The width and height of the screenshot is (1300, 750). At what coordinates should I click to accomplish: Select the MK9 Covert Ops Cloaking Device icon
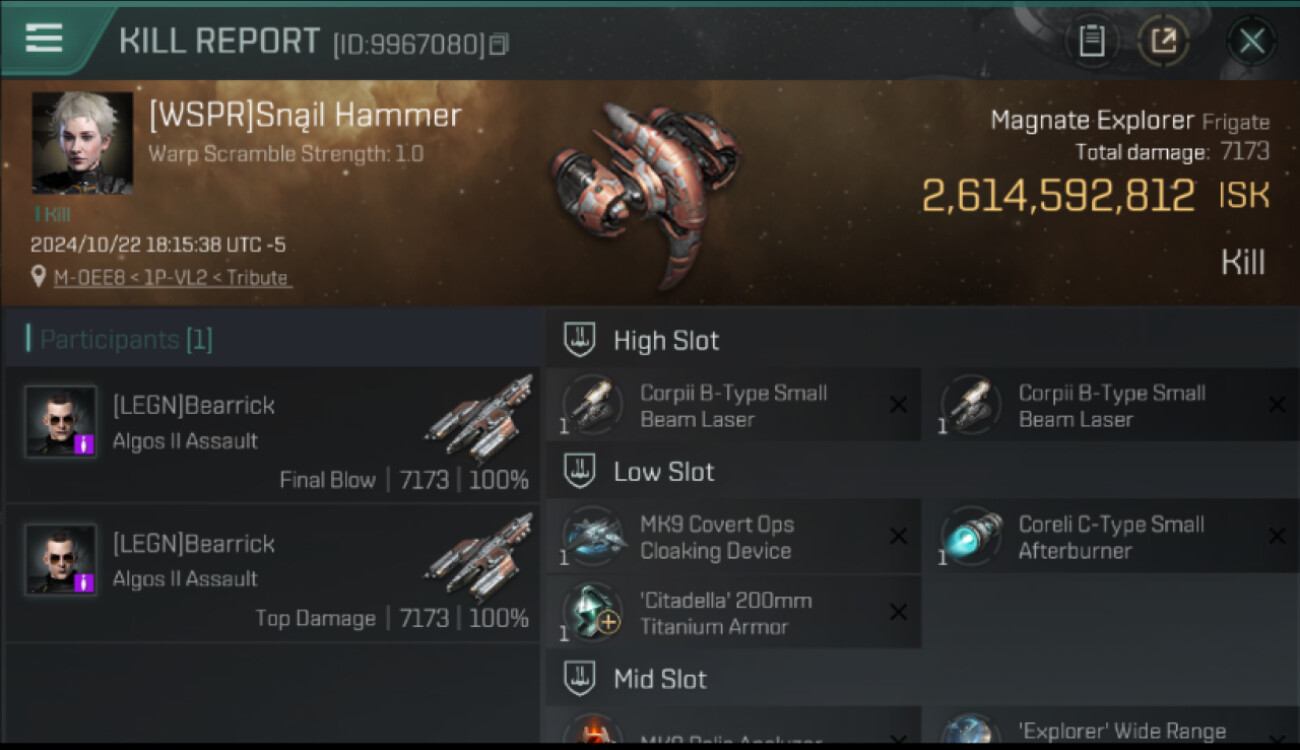tap(594, 536)
